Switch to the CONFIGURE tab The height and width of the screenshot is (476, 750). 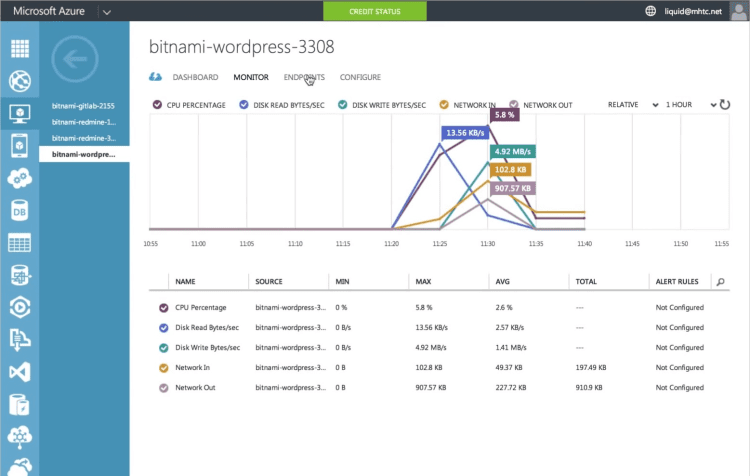coord(360,77)
